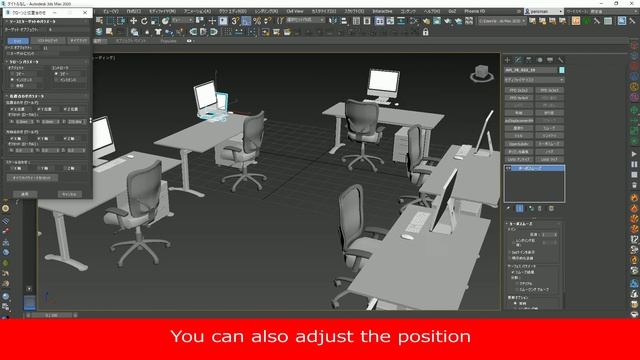
Task: Open the reference coordinate system dropdown
Action: click(x=182, y=20)
